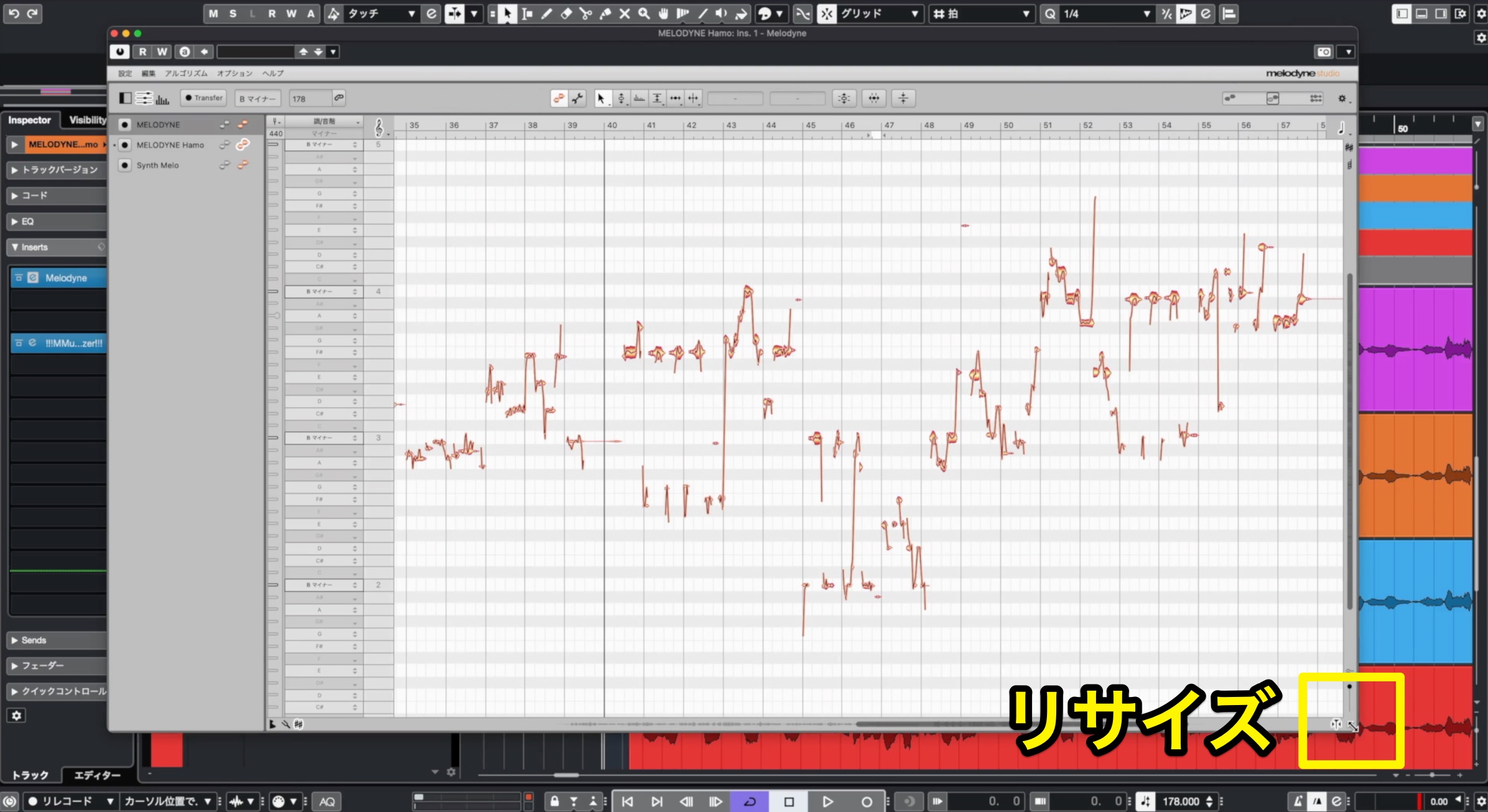
Task: Expand EQ inspector section
Action: pos(57,221)
